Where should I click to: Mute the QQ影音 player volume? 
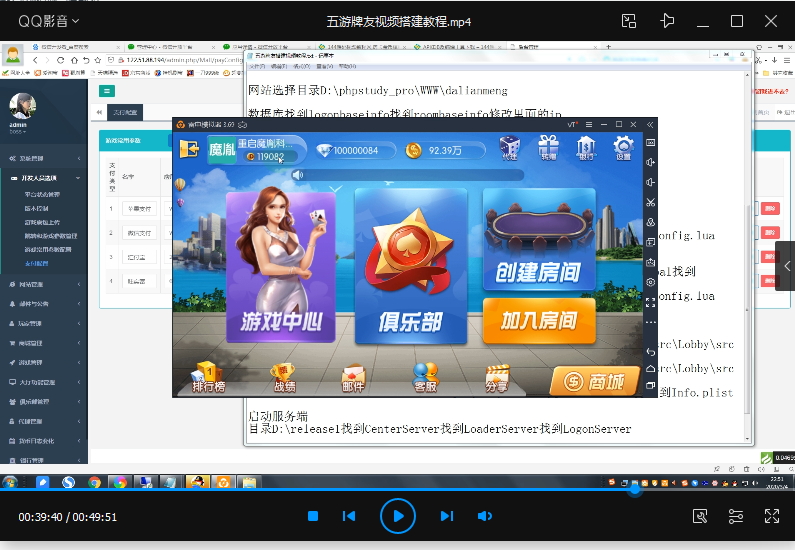pyautogui.click(x=485, y=516)
